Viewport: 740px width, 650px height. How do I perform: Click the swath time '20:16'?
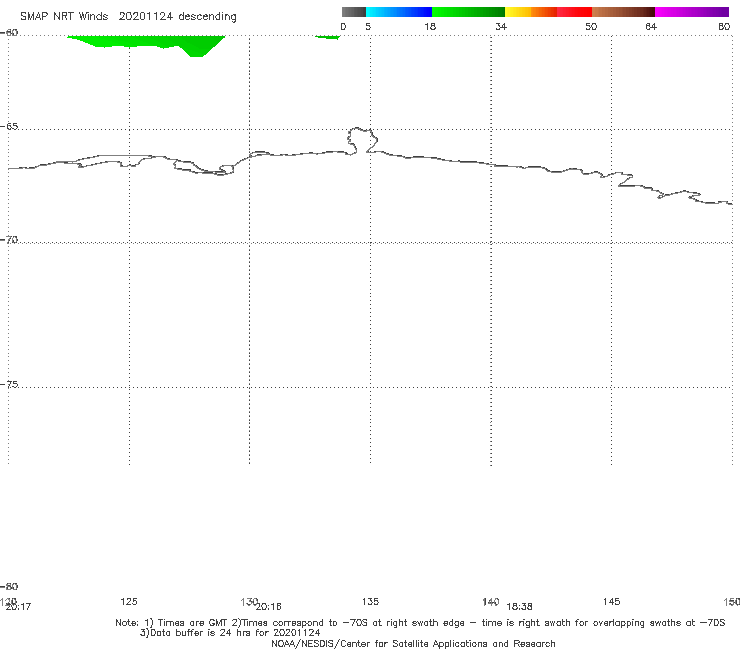tap(268, 607)
